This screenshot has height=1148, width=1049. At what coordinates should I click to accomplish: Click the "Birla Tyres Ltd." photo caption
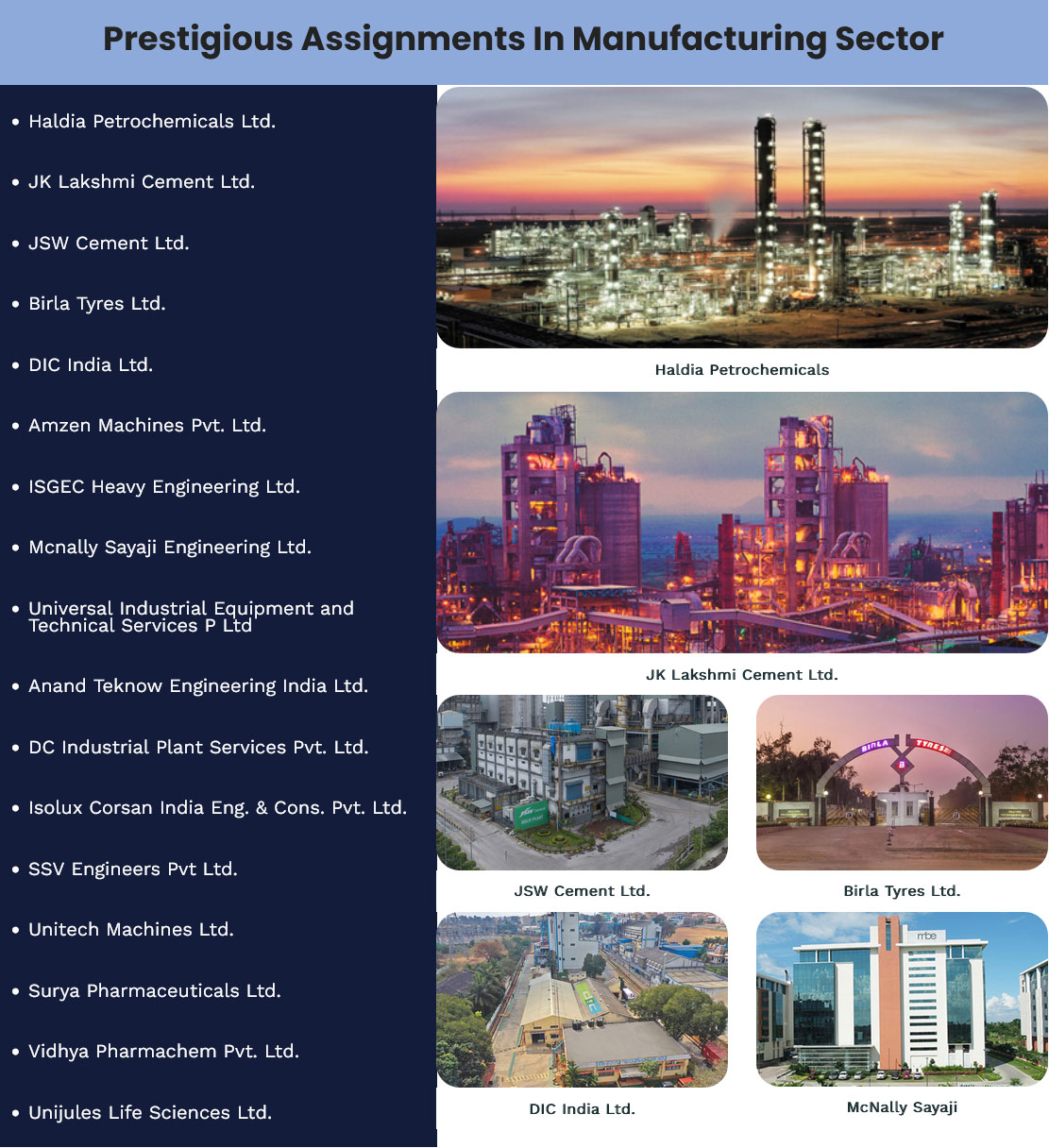pyautogui.click(x=902, y=891)
